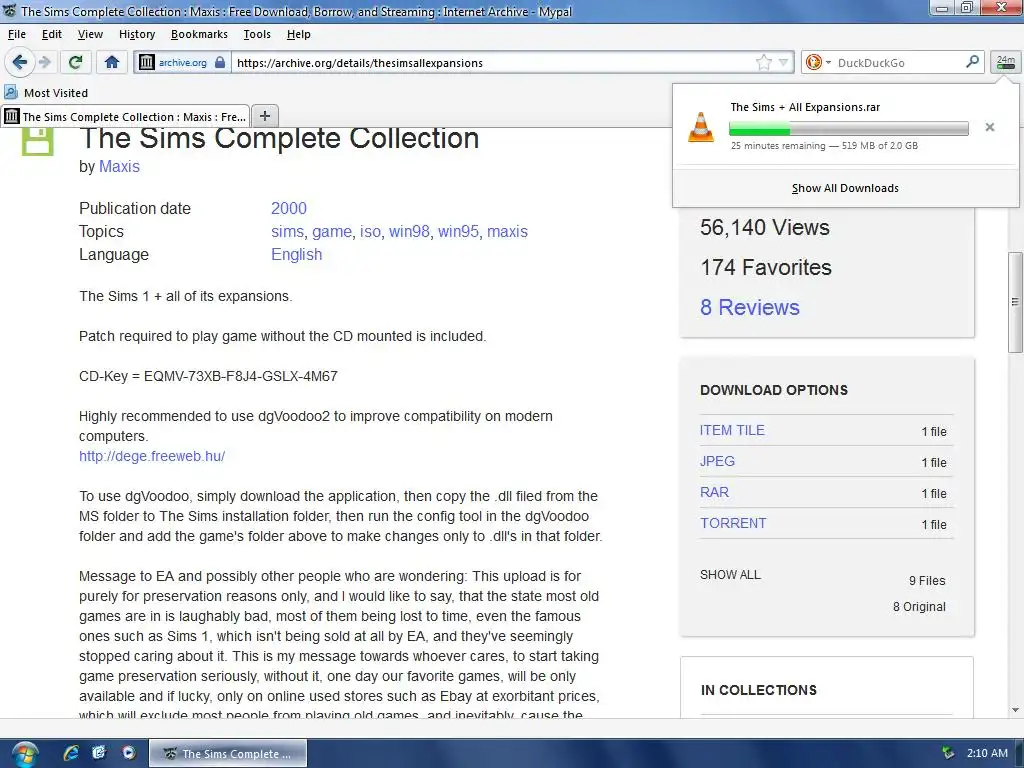The width and height of the screenshot is (1024, 768).
Task: Click the Back navigation arrow
Action: pyautogui.click(x=19, y=62)
